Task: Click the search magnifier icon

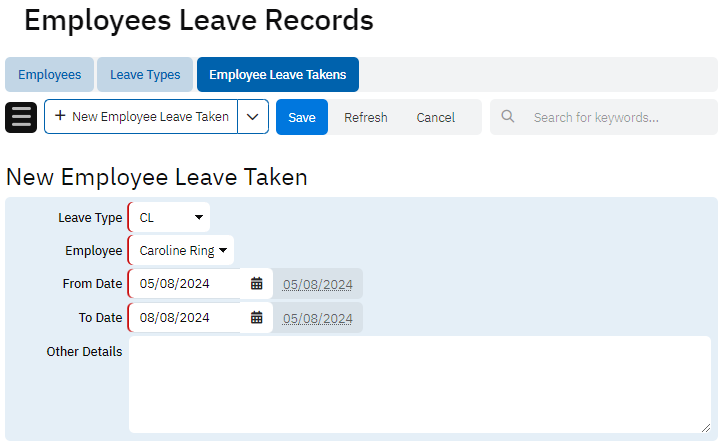Action: click(x=508, y=117)
